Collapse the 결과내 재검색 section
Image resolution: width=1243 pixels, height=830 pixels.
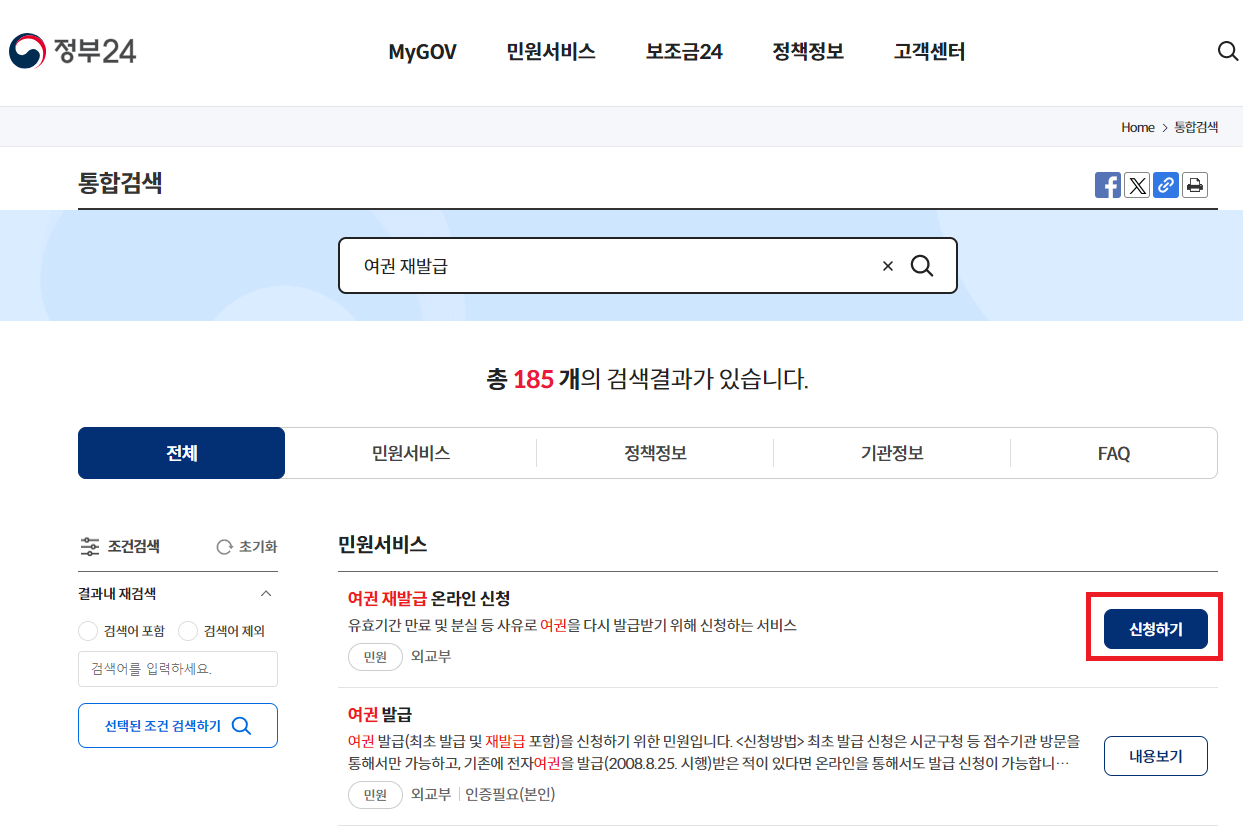click(x=266, y=592)
